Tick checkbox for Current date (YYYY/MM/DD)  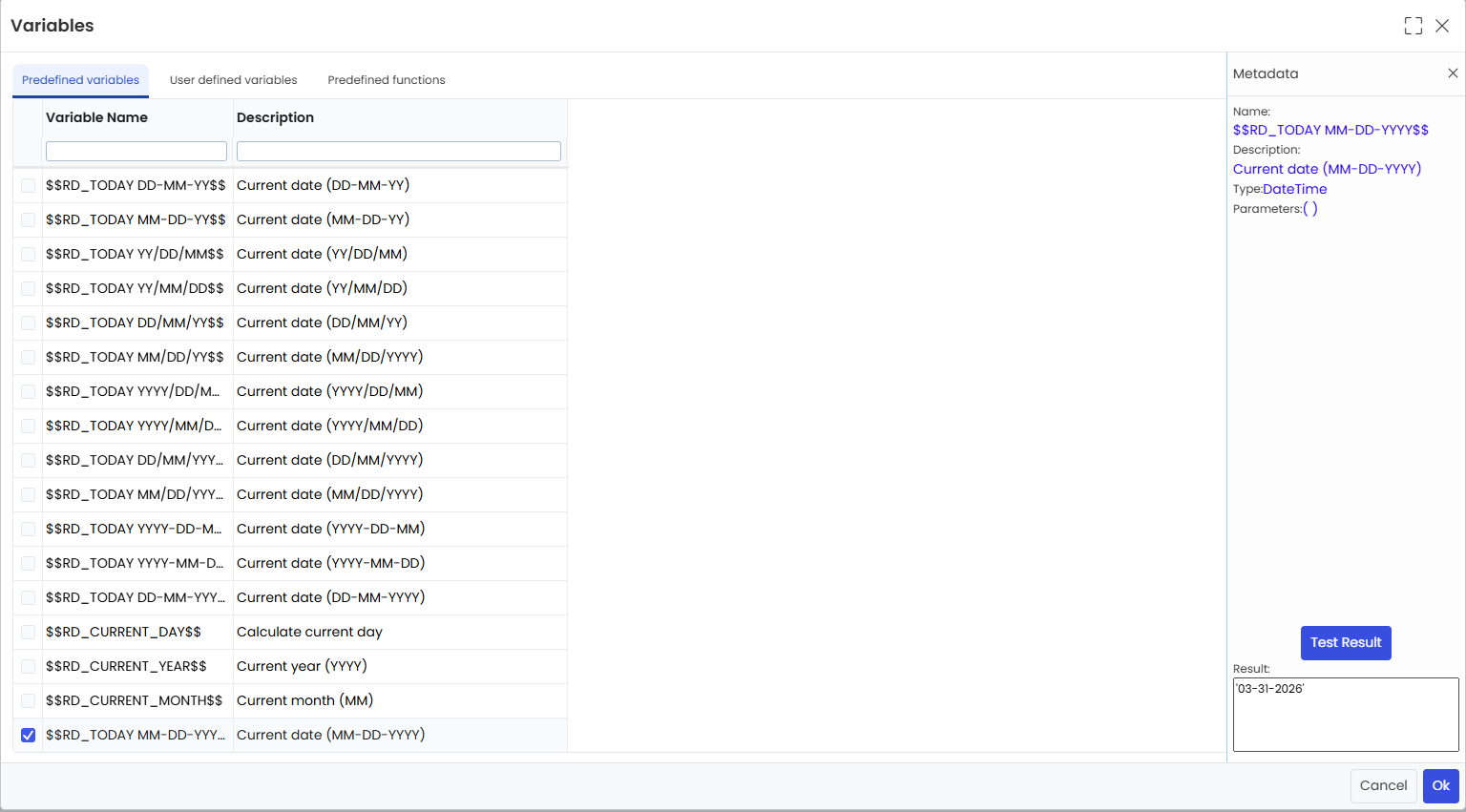[x=29, y=426]
